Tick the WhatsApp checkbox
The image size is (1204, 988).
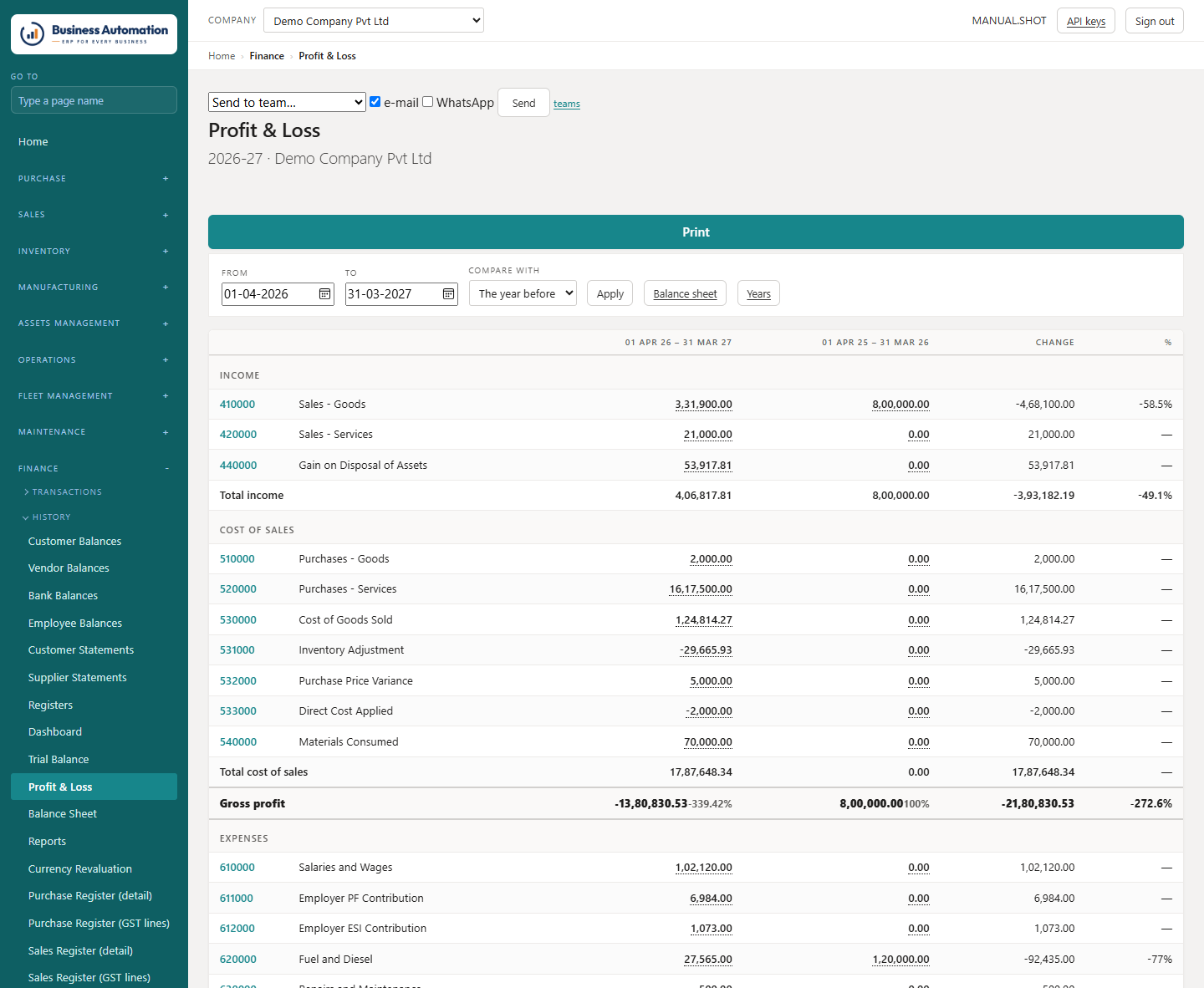click(x=428, y=102)
